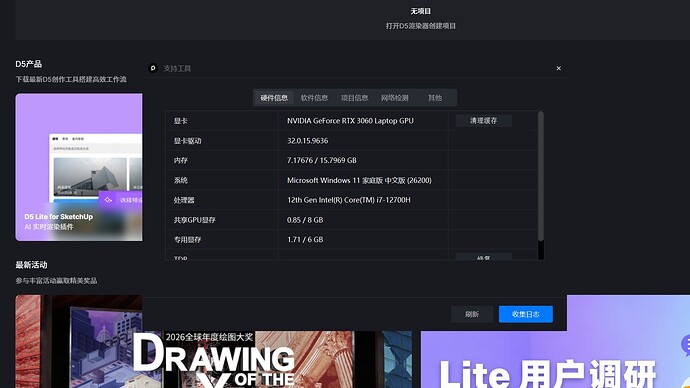Select dedicated memory value 1.71 / 6 GB
The image size is (690, 388).
(x=305, y=240)
